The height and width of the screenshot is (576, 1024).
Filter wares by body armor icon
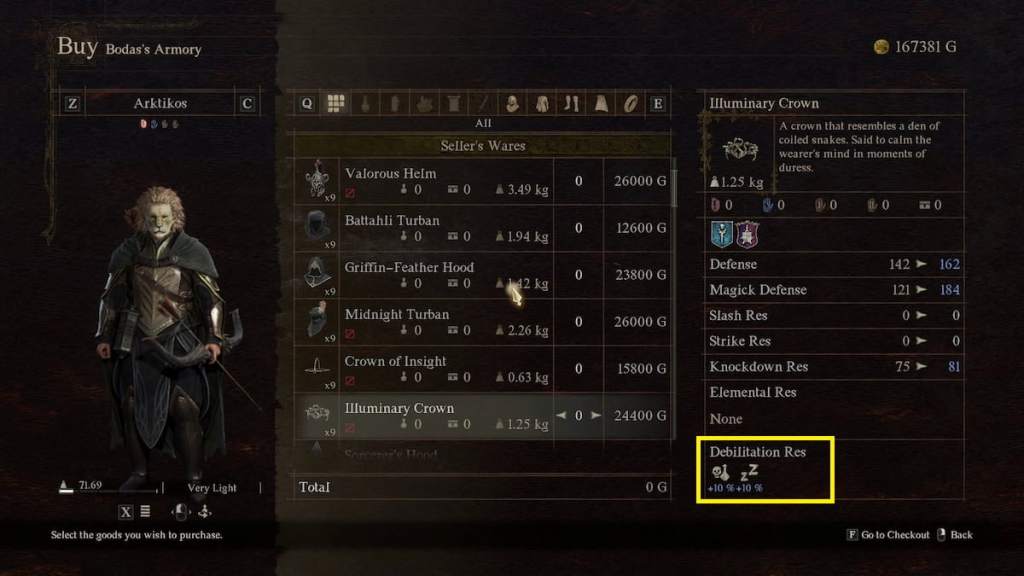pos(542,103)
